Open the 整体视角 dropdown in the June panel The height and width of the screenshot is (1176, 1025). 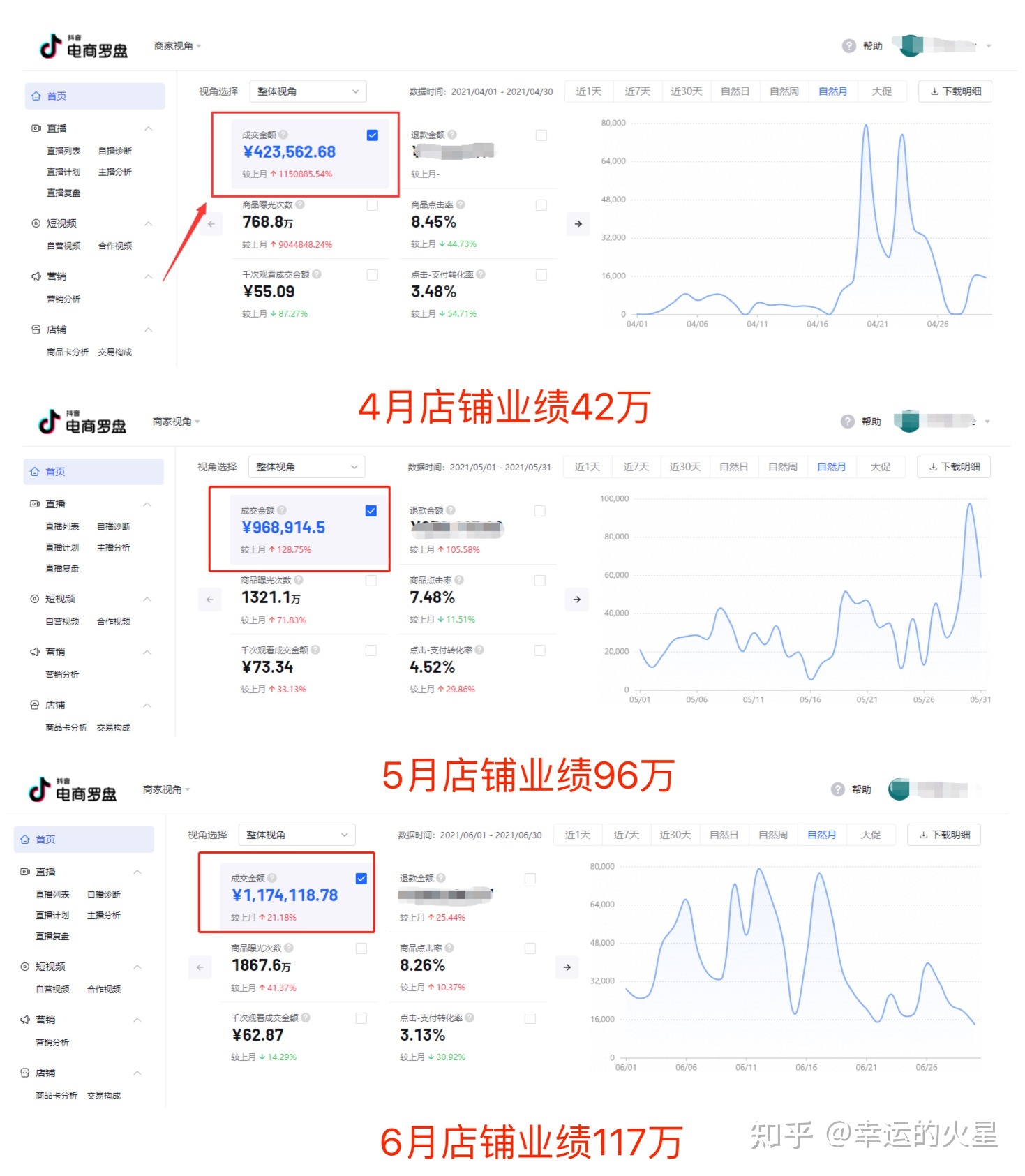(297, 835)
